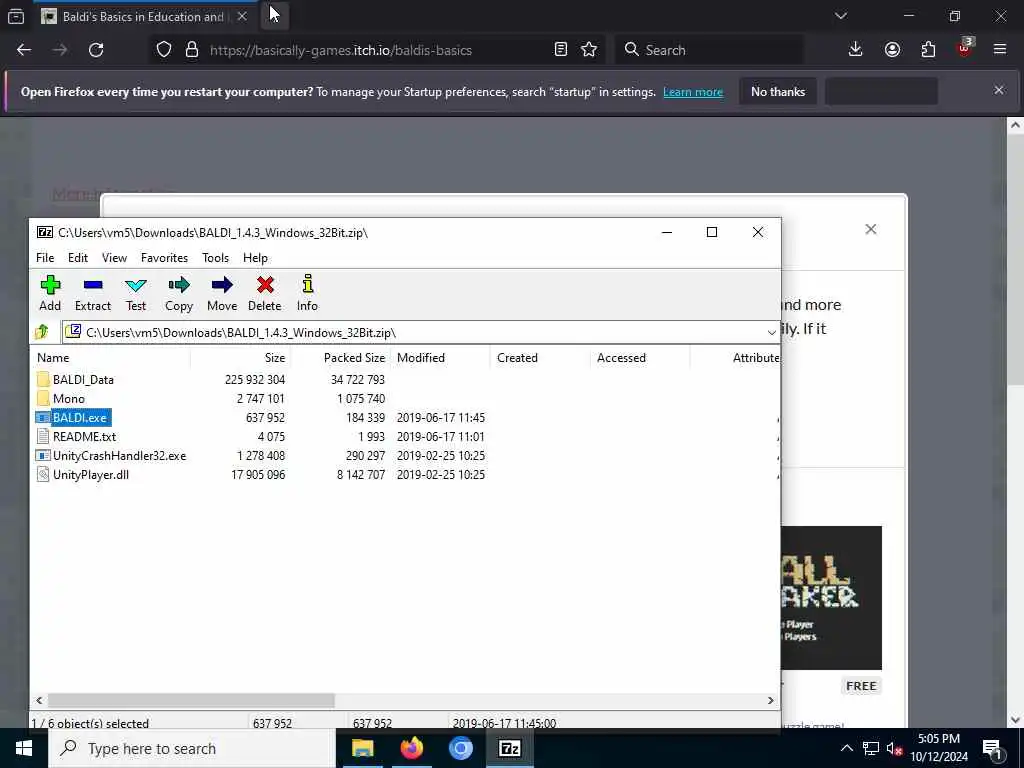Open the Firefox hamburger application menu
This screenshot has width=1024, height=768.
tap(999, 50)
